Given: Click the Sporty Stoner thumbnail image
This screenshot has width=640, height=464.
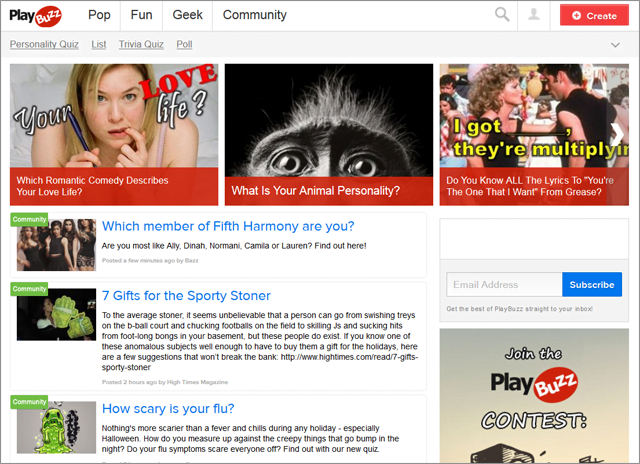Looking at the screenshot, I should point(56,315).
